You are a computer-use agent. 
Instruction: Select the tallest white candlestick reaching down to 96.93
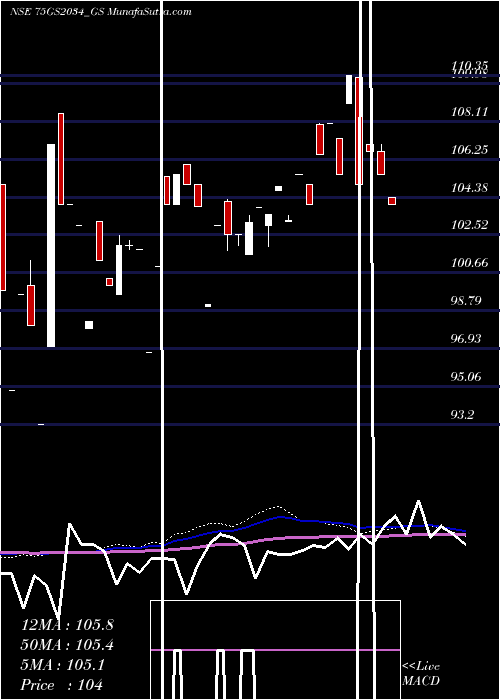pos(51,245)
